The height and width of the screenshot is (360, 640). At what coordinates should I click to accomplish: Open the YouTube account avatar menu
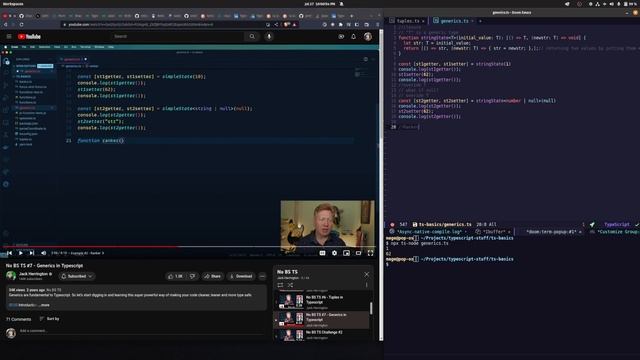[368, 36]
